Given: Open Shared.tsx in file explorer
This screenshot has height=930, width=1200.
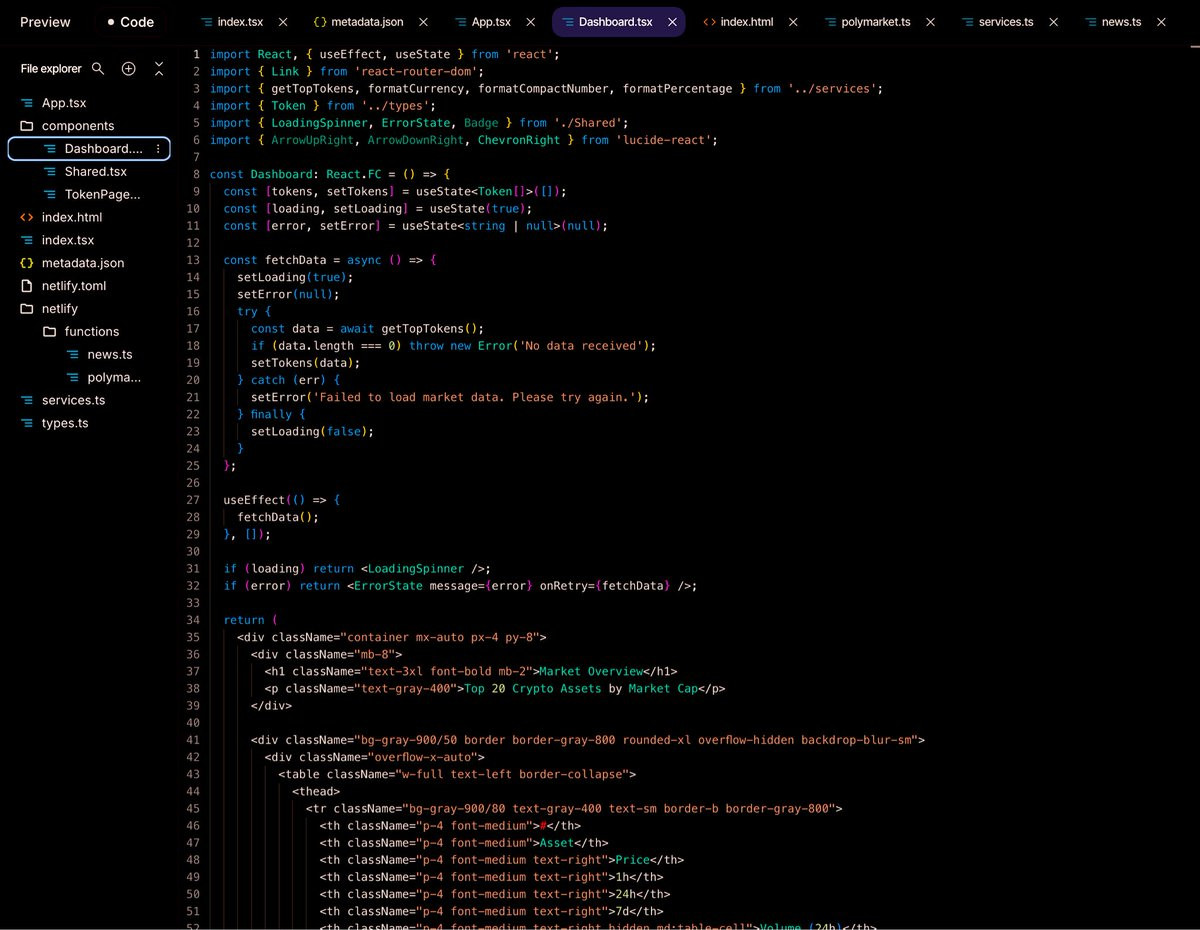Looking at the screenshot, I should pos(95,172).
